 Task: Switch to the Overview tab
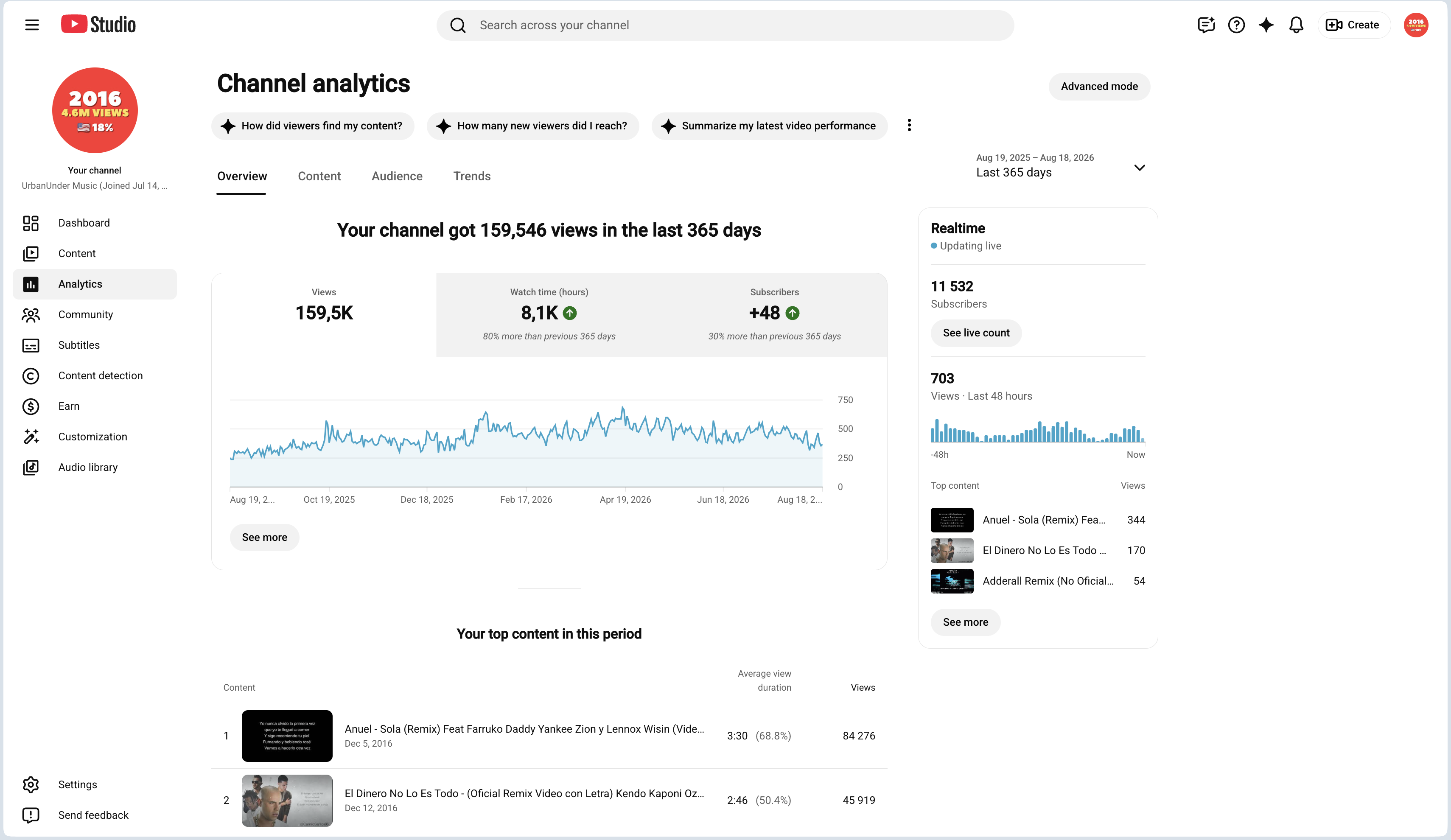click(242, 176)
